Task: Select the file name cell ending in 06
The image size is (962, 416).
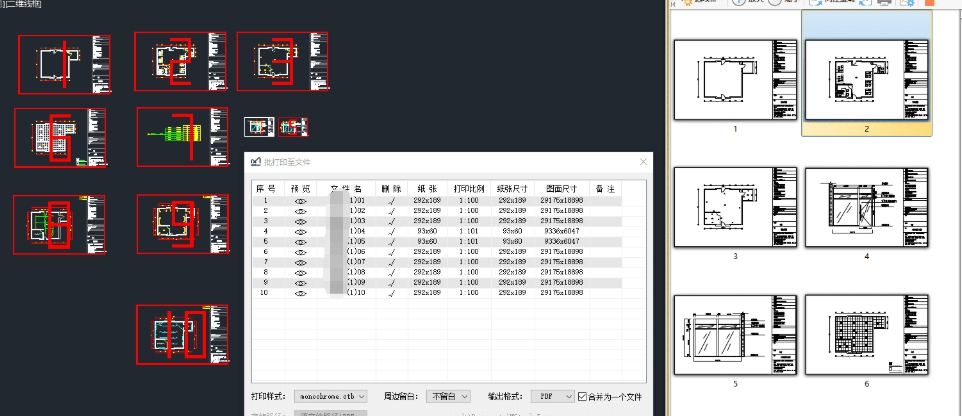Action: tap(346, 252)
